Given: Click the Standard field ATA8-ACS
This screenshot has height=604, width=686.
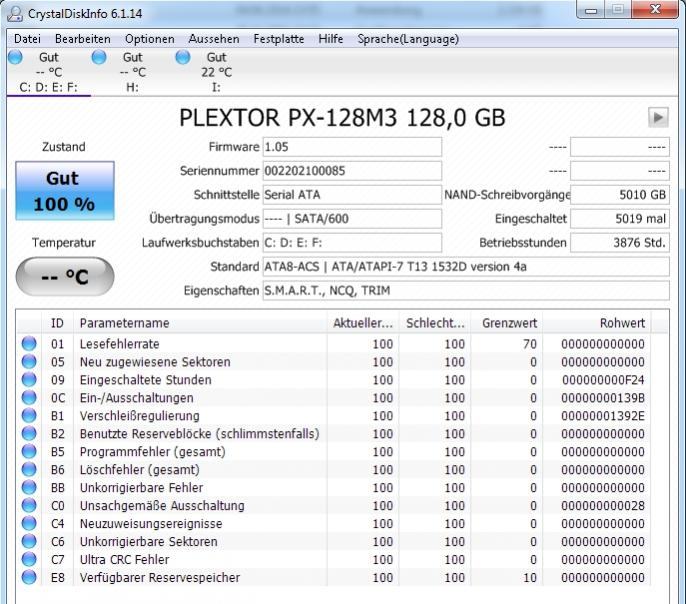Looking at the screenshot, I should 466,266.
